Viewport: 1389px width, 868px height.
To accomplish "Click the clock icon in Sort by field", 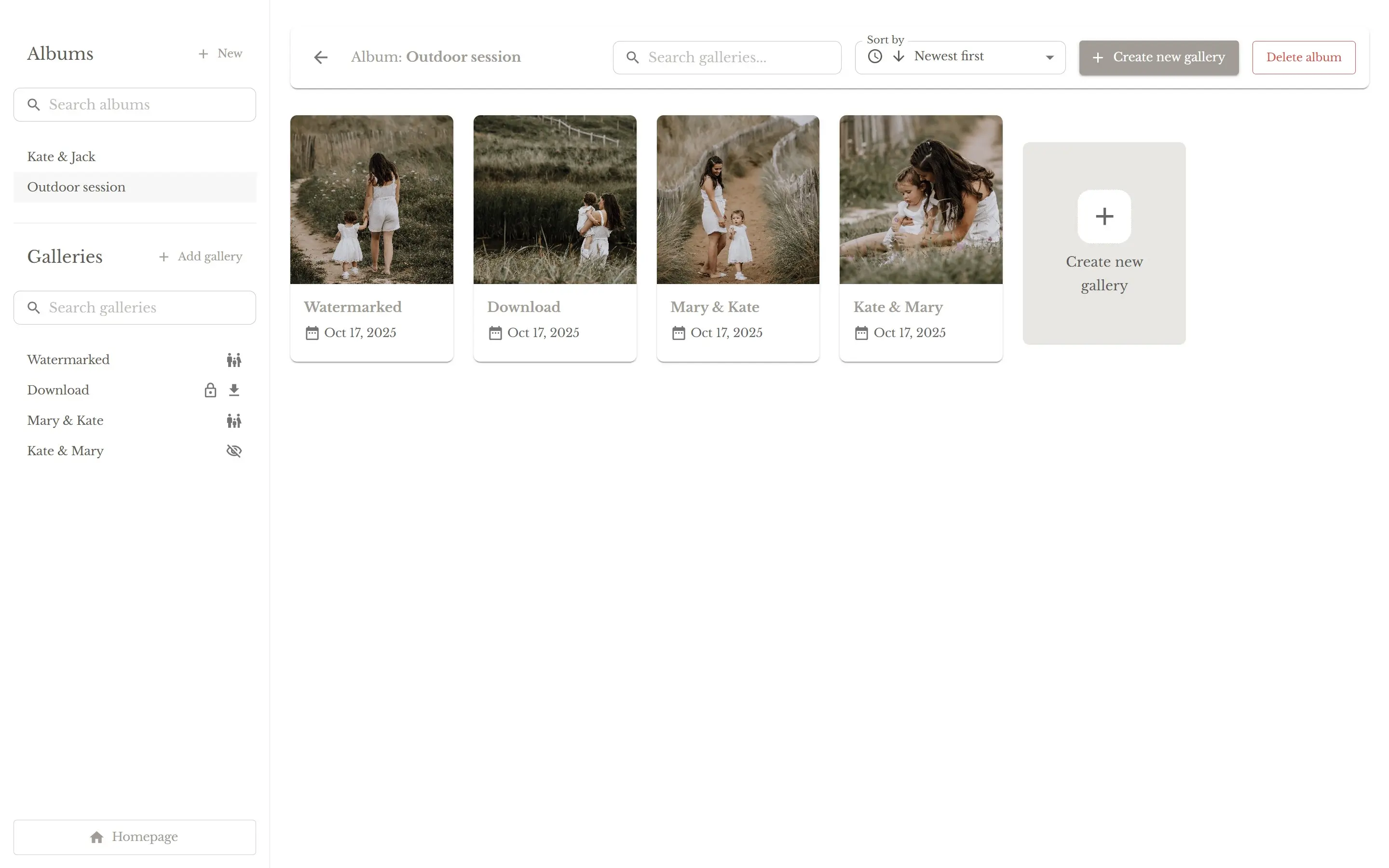I will click(x=875, y=56).
